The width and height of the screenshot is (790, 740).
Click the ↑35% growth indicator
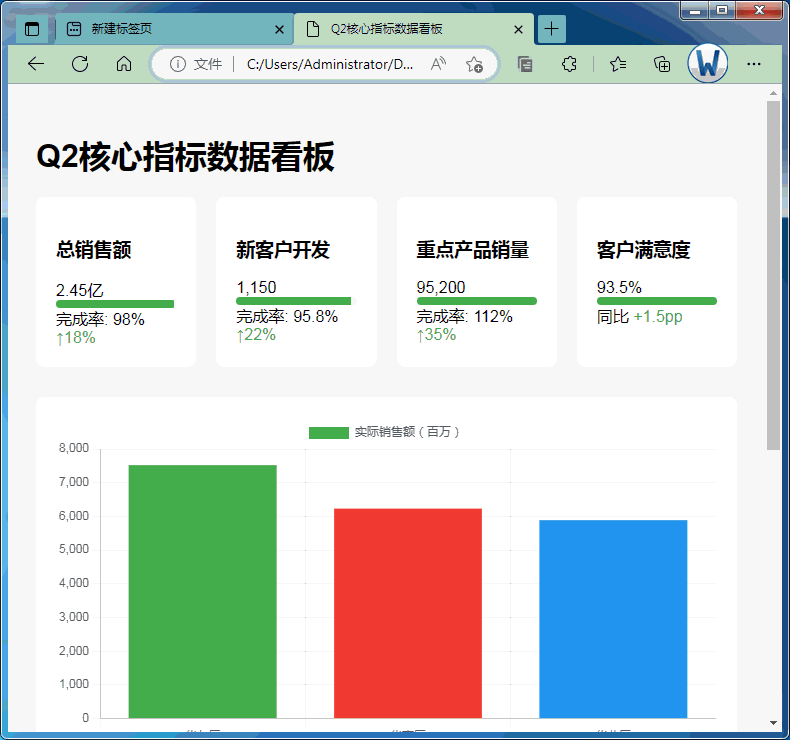[x=436, y=334]
